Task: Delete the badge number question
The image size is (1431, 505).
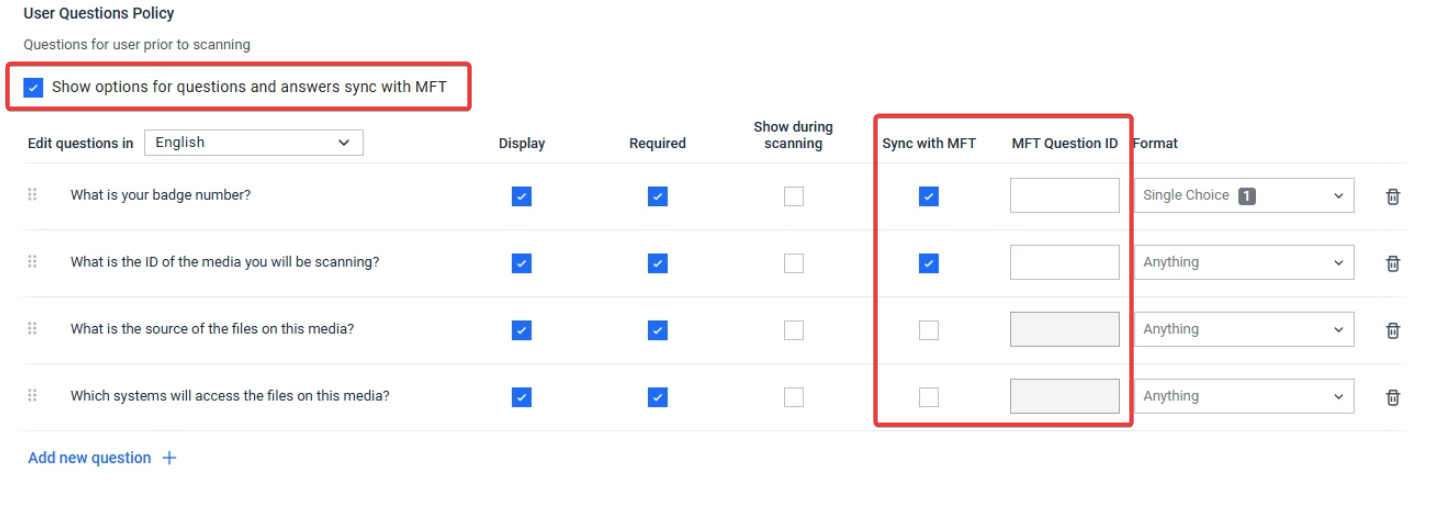Action: pyautogui.click(x=1392, y=197)
